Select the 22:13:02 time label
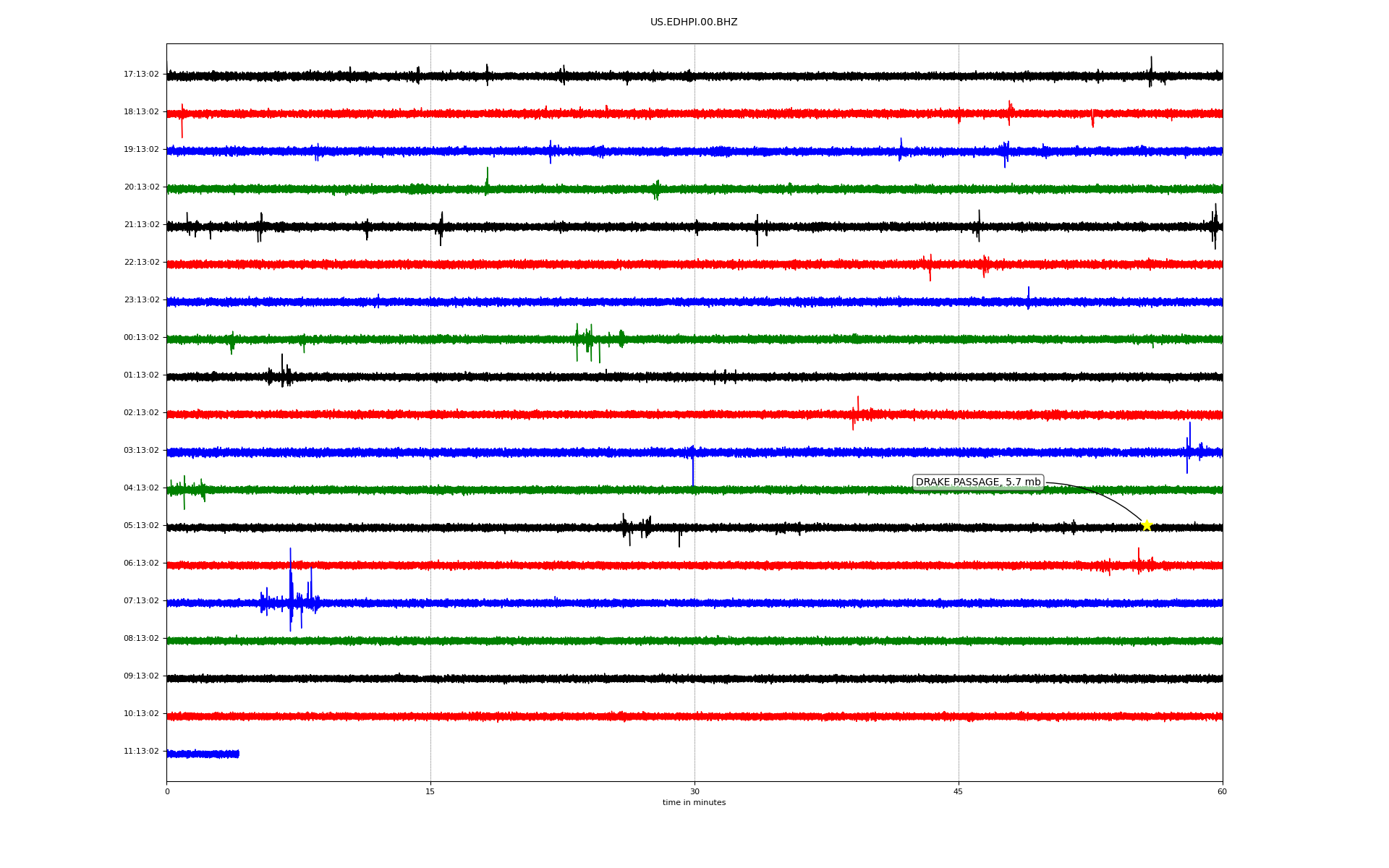The width and height of the screenshot is (1389, 868). 141,262
